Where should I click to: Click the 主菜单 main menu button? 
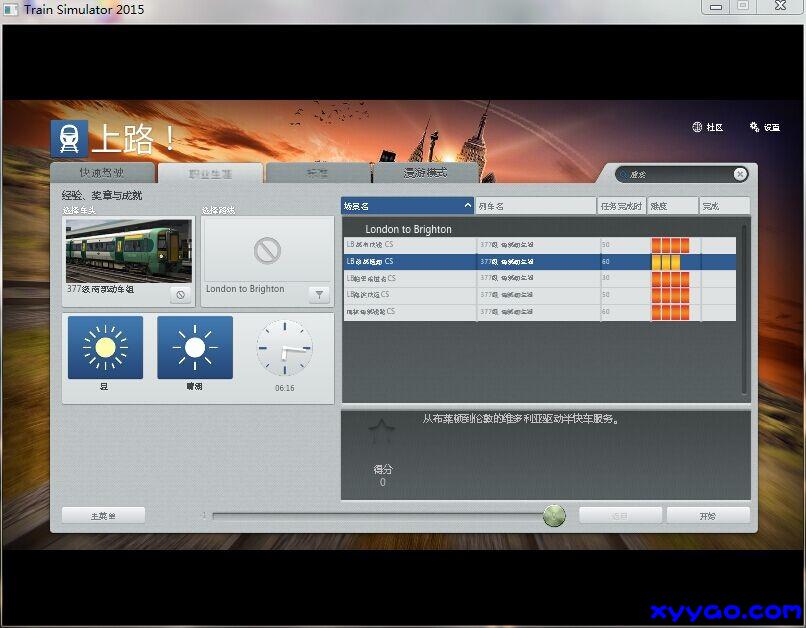tap(103, 516)
